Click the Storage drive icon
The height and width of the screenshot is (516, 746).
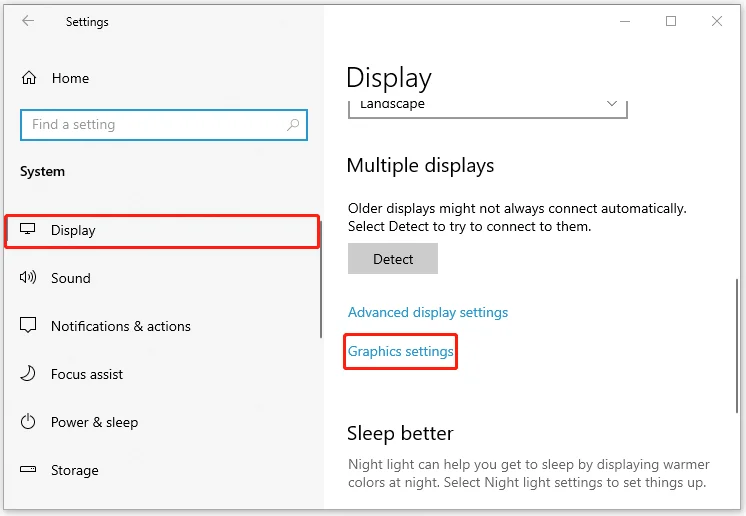coord(28,469)
